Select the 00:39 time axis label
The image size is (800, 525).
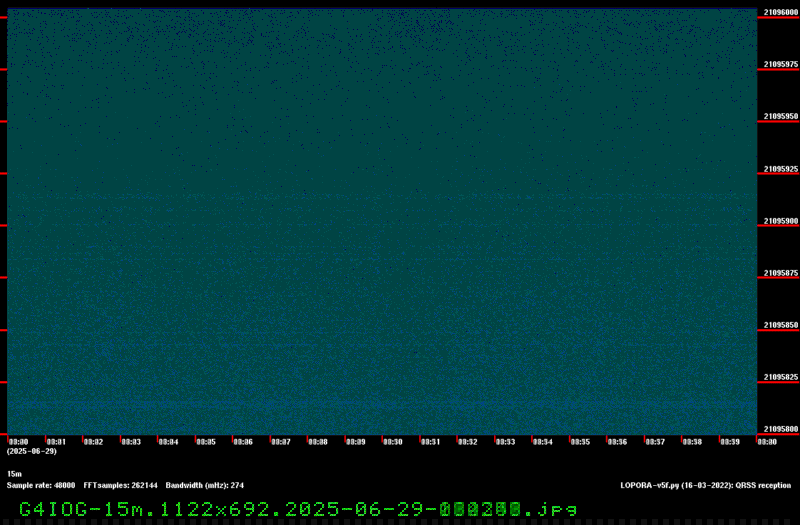pyautogui.click(x=730, y=442)
